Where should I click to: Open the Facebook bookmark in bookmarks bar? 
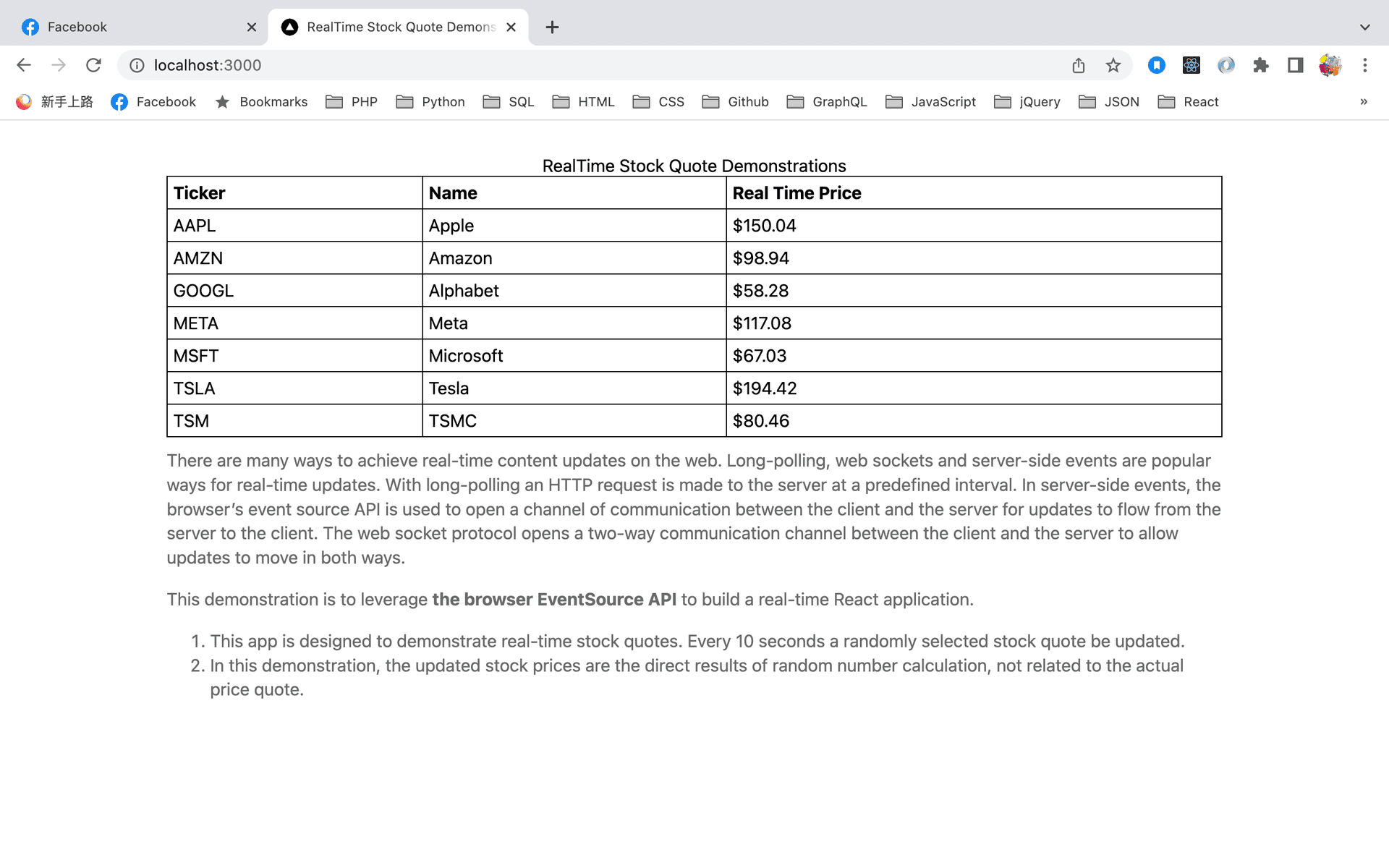pos(153,102)
